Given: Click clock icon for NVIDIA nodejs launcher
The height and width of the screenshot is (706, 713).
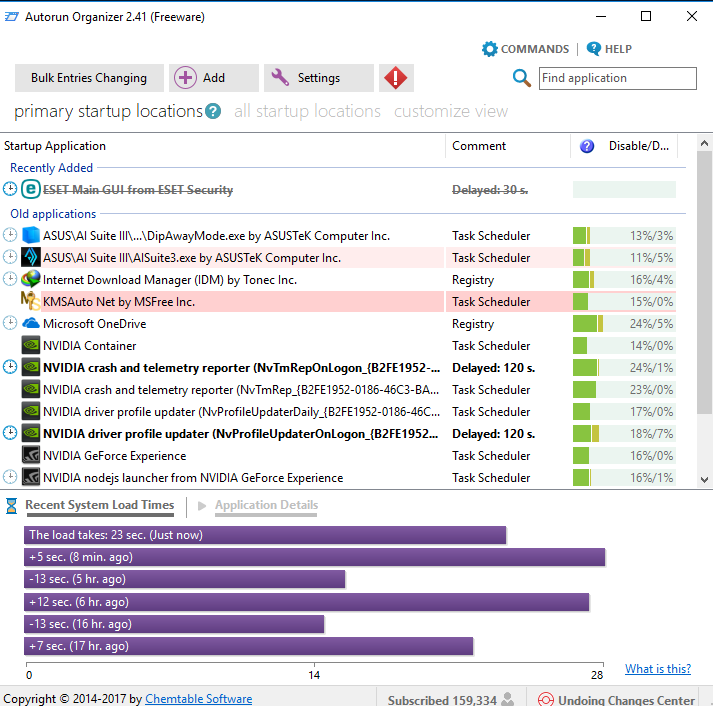Looking at the screenshot, I should (10, 477).
